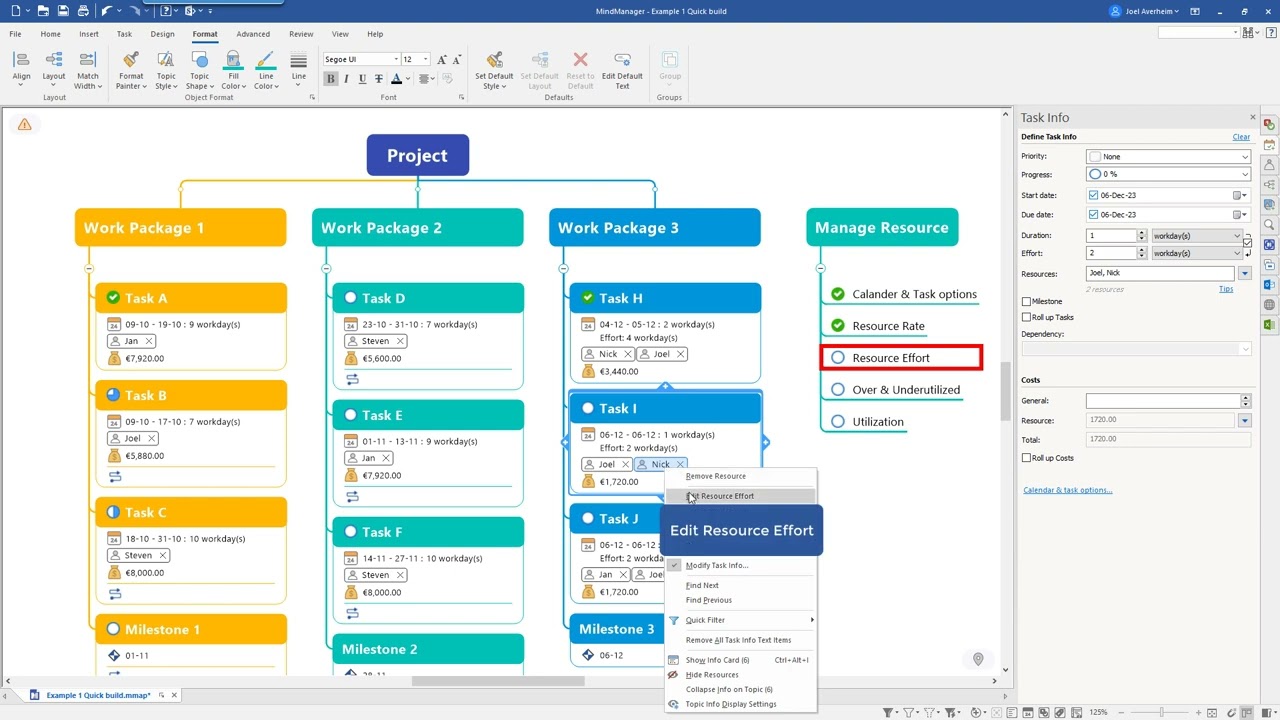The height and width of the screenshot is (720, 1280).
Task: Open Topic Shape gallery
Action: [200, 70]
